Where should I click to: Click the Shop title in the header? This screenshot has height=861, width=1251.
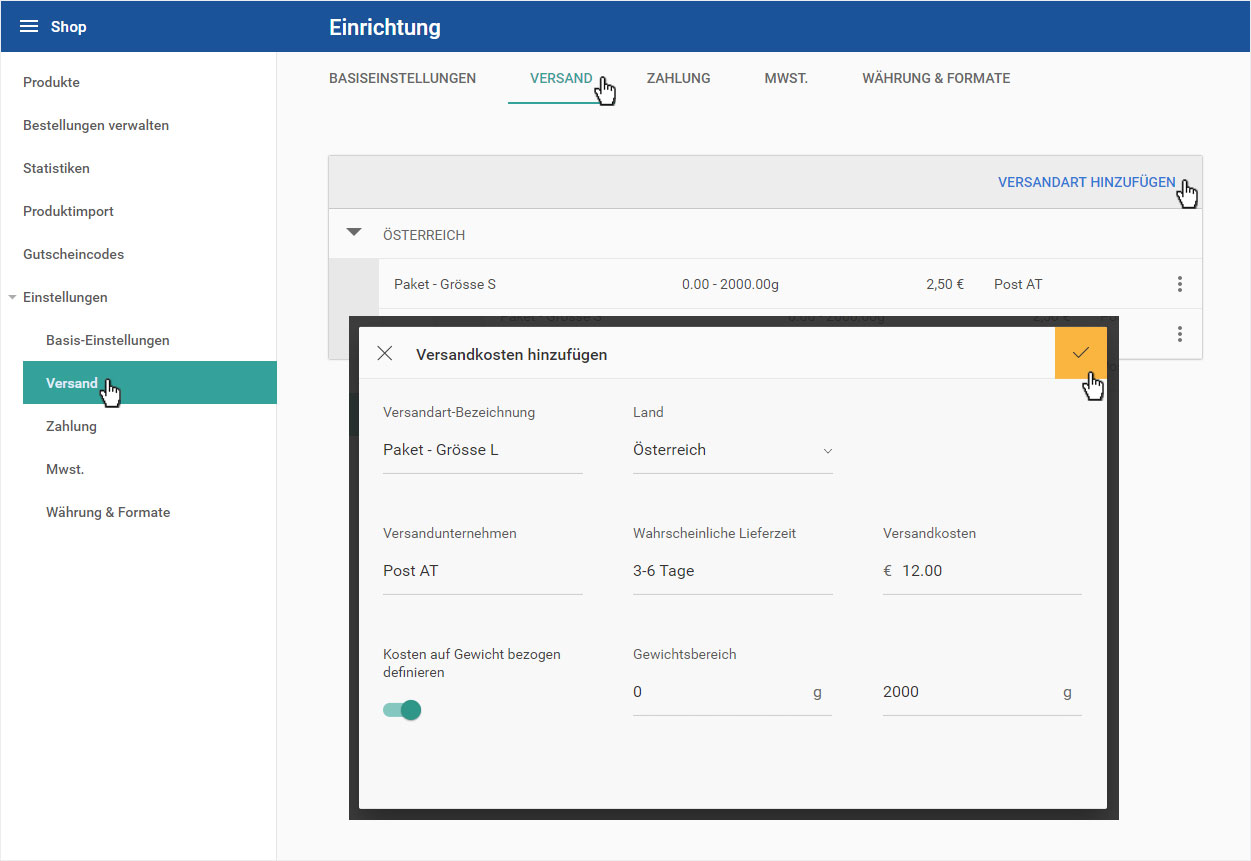click(x=69, y=27)
